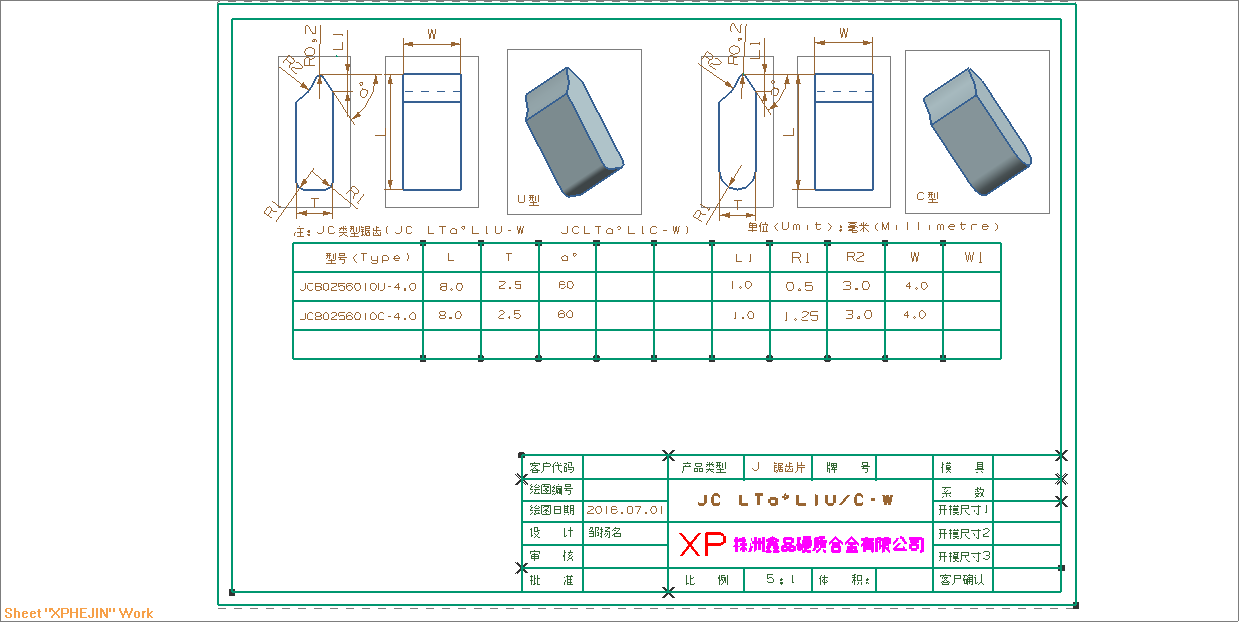The width and height of the screenshot is (1239, 622).
Task: Click the 单位(Unit):毫米(Millimetre) note
Action: pyautogui.click(x=873, y=227)
